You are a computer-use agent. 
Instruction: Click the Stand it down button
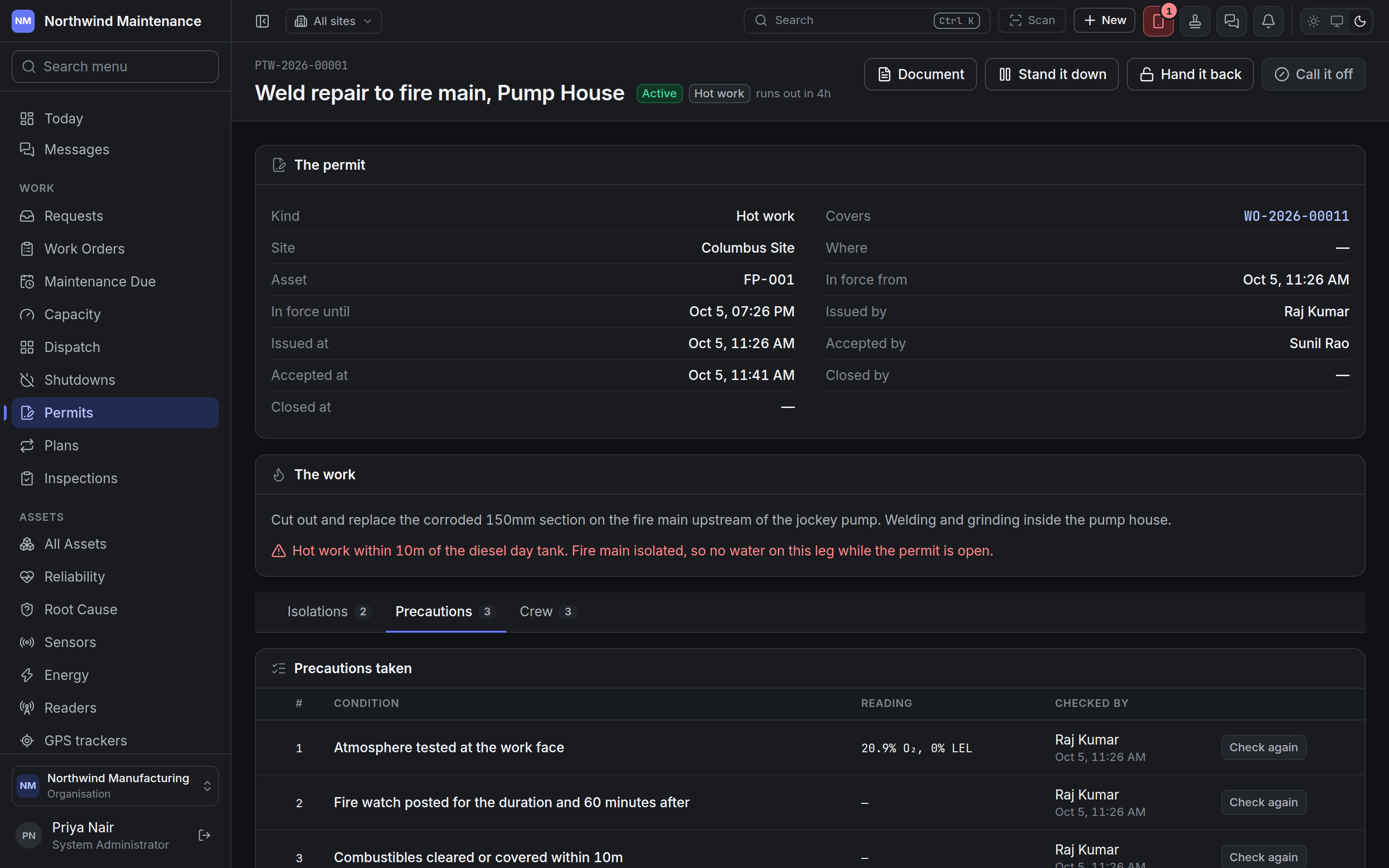point(1051,74)
